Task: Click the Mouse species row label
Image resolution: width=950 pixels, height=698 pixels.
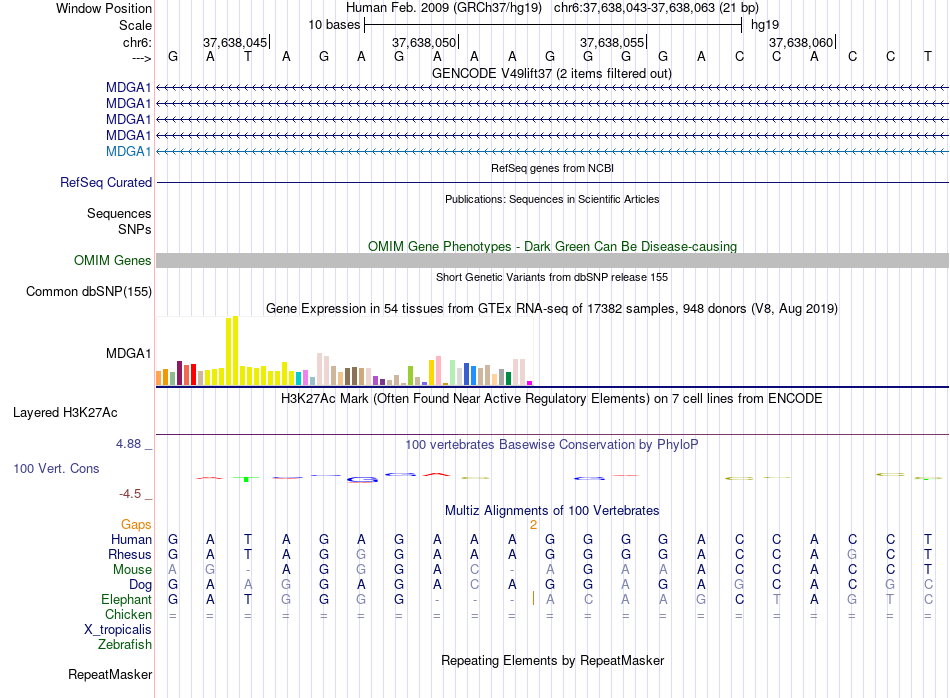Action: coord(132,570)
